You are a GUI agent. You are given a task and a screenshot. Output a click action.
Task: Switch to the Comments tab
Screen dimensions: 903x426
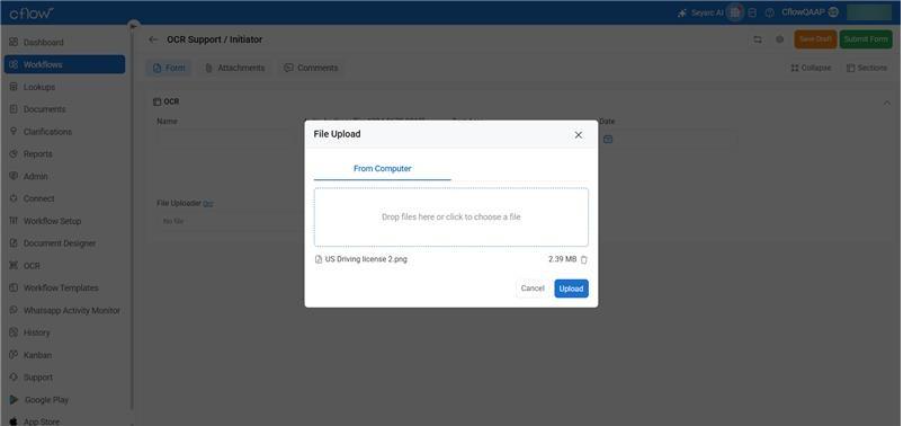pyautogui.click(x=311, y=68)
